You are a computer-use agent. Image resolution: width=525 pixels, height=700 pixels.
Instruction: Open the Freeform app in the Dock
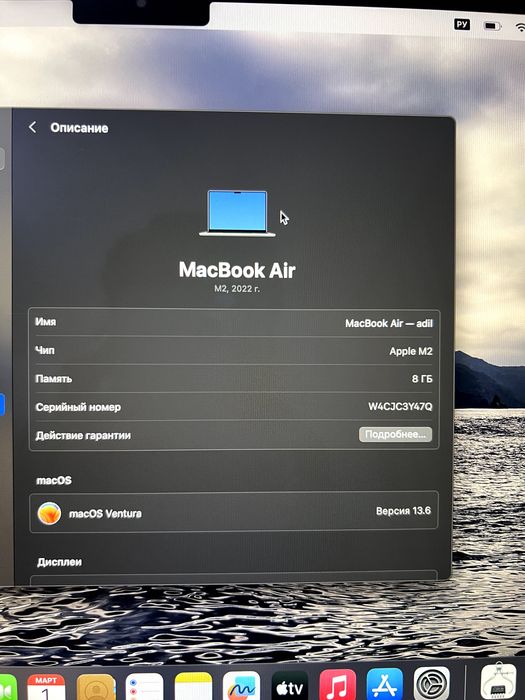coord(242,687)
